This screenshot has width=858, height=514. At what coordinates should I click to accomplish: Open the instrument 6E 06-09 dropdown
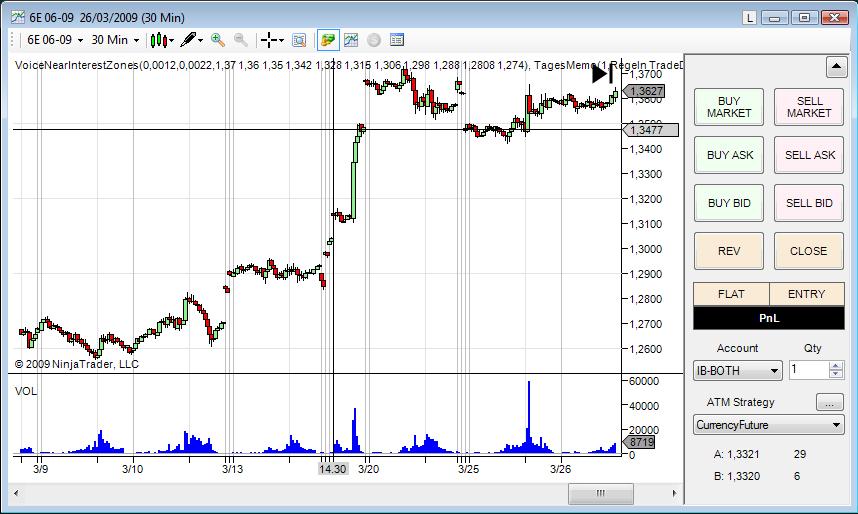(x=55, y=40)
